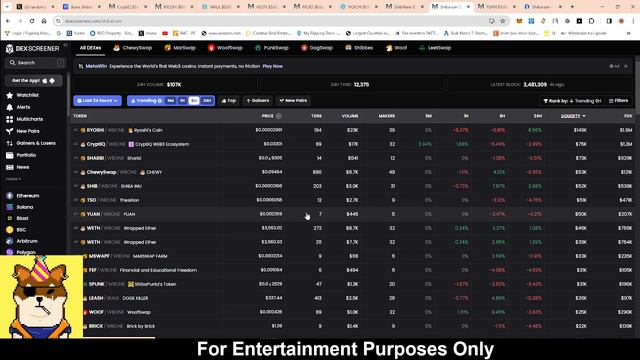Viewport: 640px width, 360px height.
Task: Open LEASH DOGE KILLER pair row
Action: coord(353,298)
